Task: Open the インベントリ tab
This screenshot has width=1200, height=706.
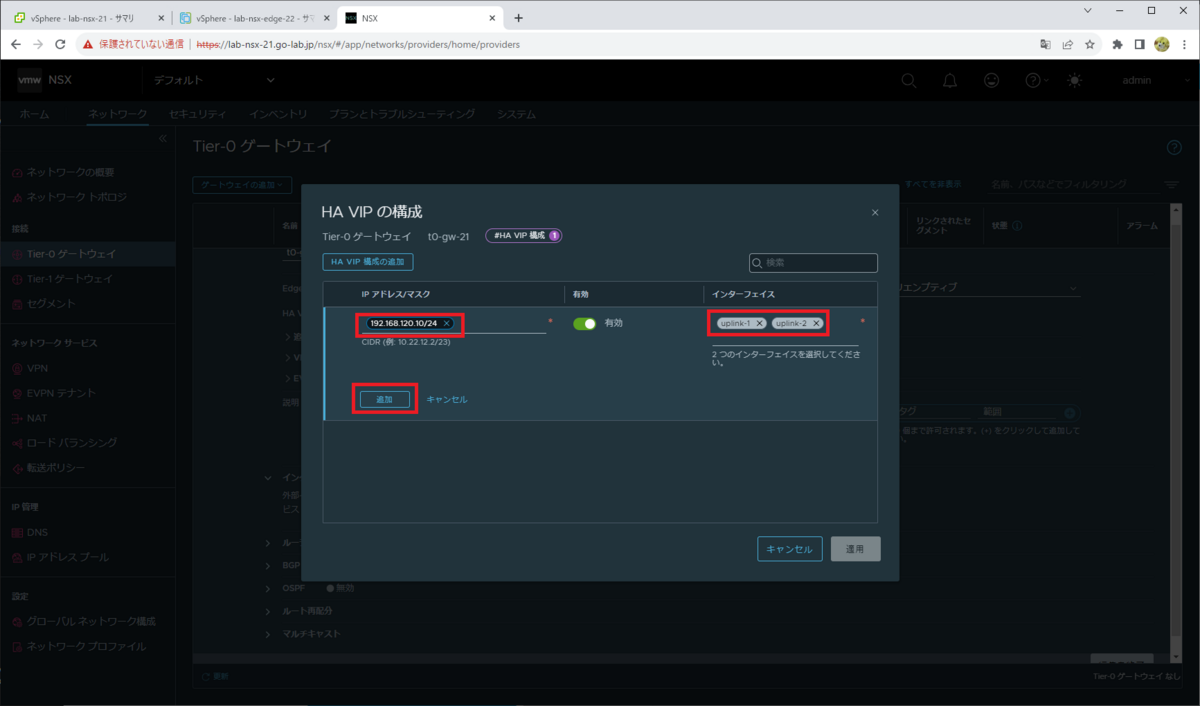Action: coord(278,114)
